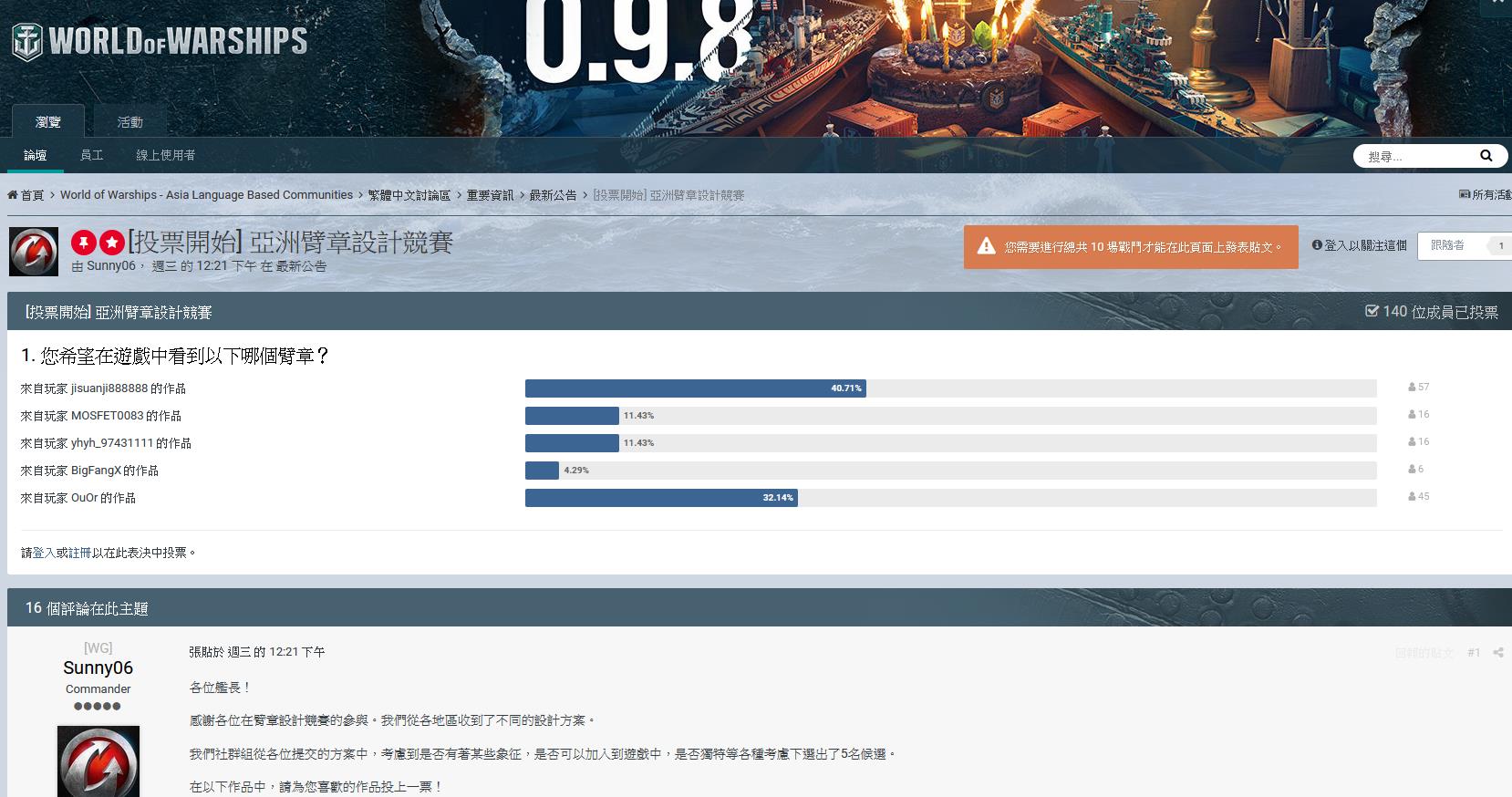1512x797 pixels.
Task: Click the red featured star badge
Action: click(111, 243)
